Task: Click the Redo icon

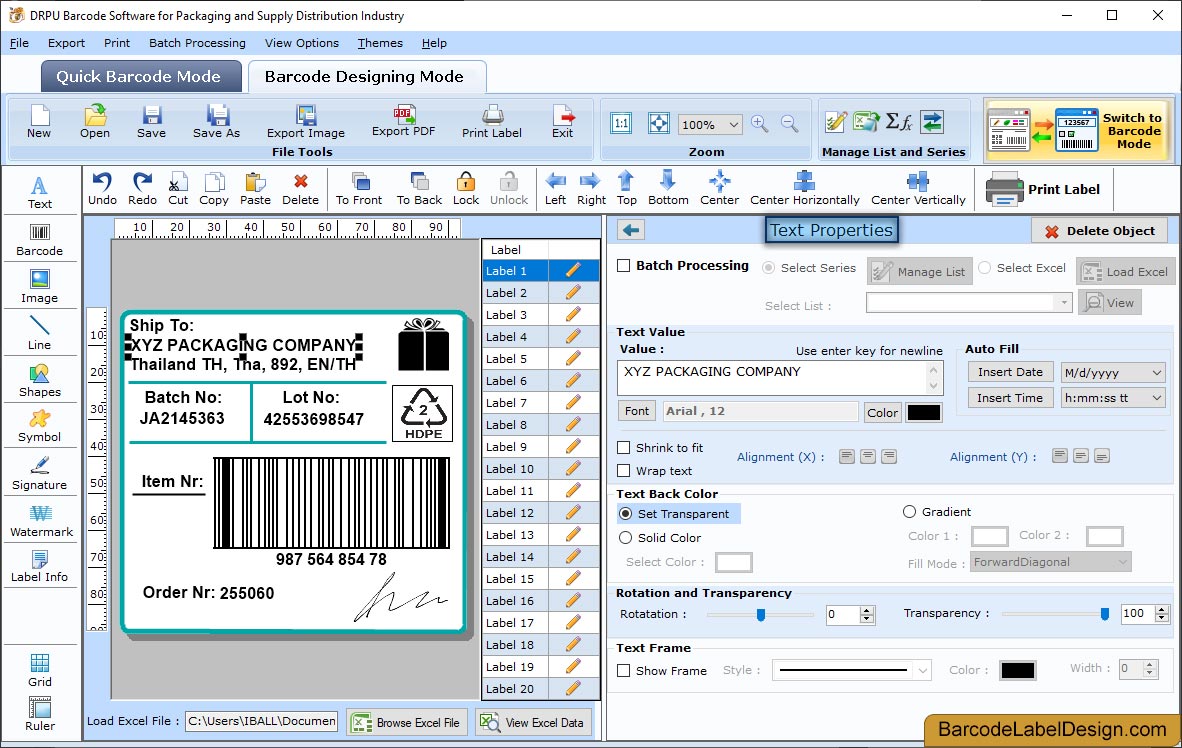Action: tap(142, 189)
